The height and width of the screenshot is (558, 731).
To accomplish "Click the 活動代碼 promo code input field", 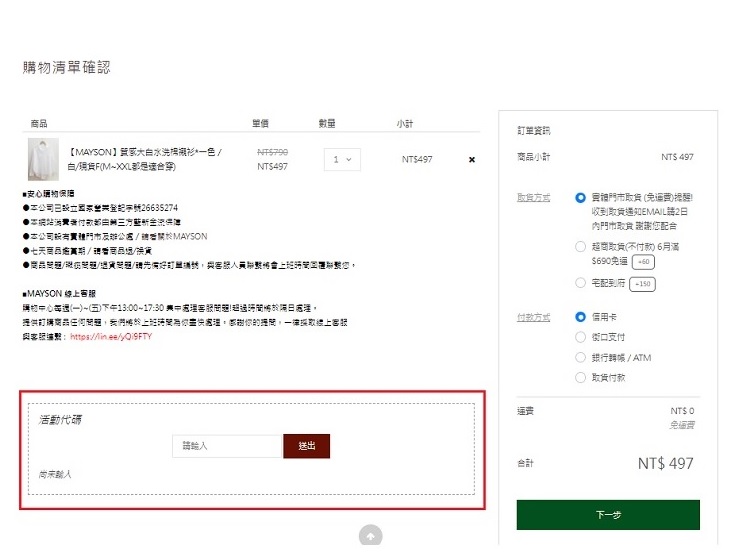I will point(227,446).
